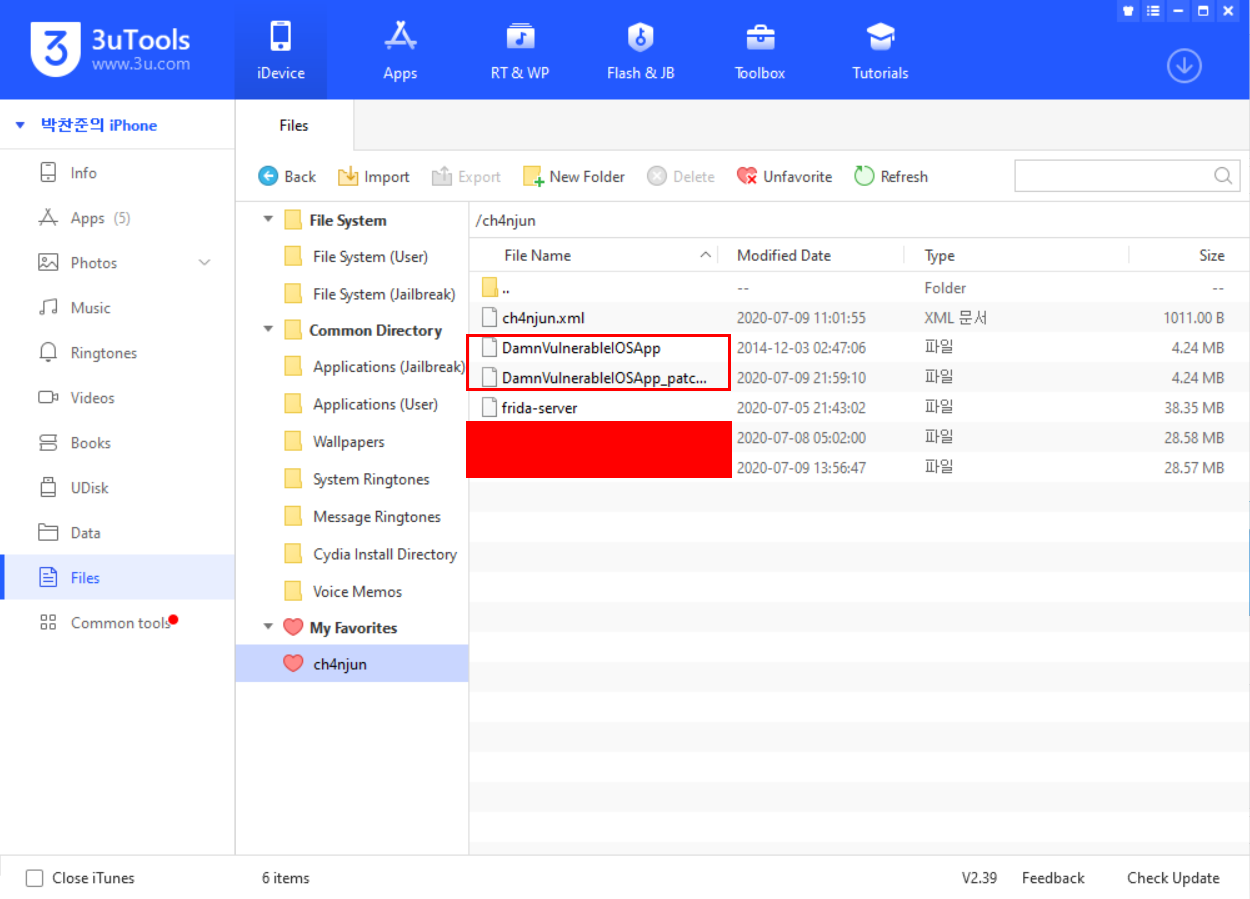Unfavorite the current folder
Screen dimensions: 1250x899
[x=785, y=176]
